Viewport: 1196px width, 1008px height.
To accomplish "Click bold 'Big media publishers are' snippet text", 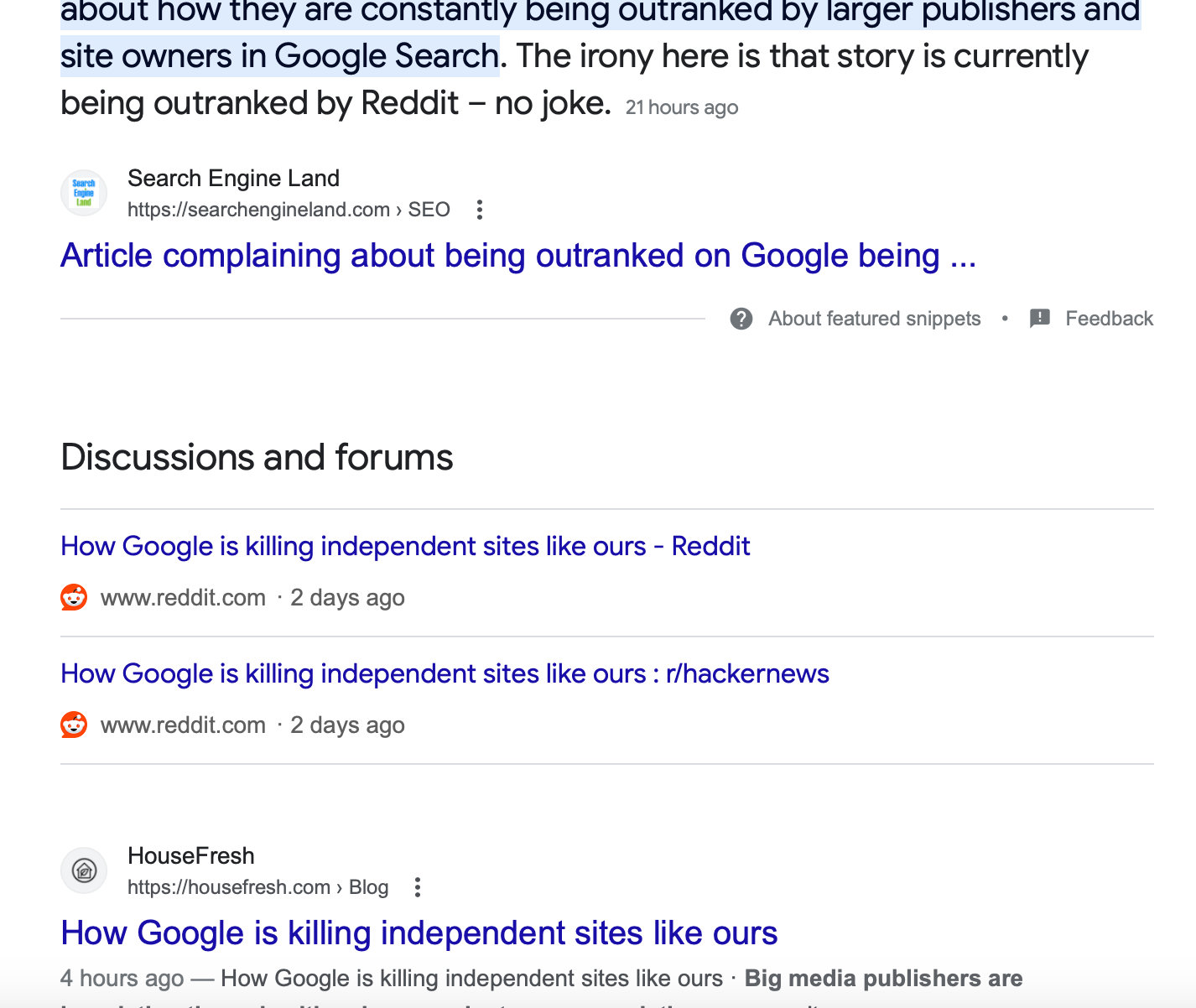I will click(883, 978).
